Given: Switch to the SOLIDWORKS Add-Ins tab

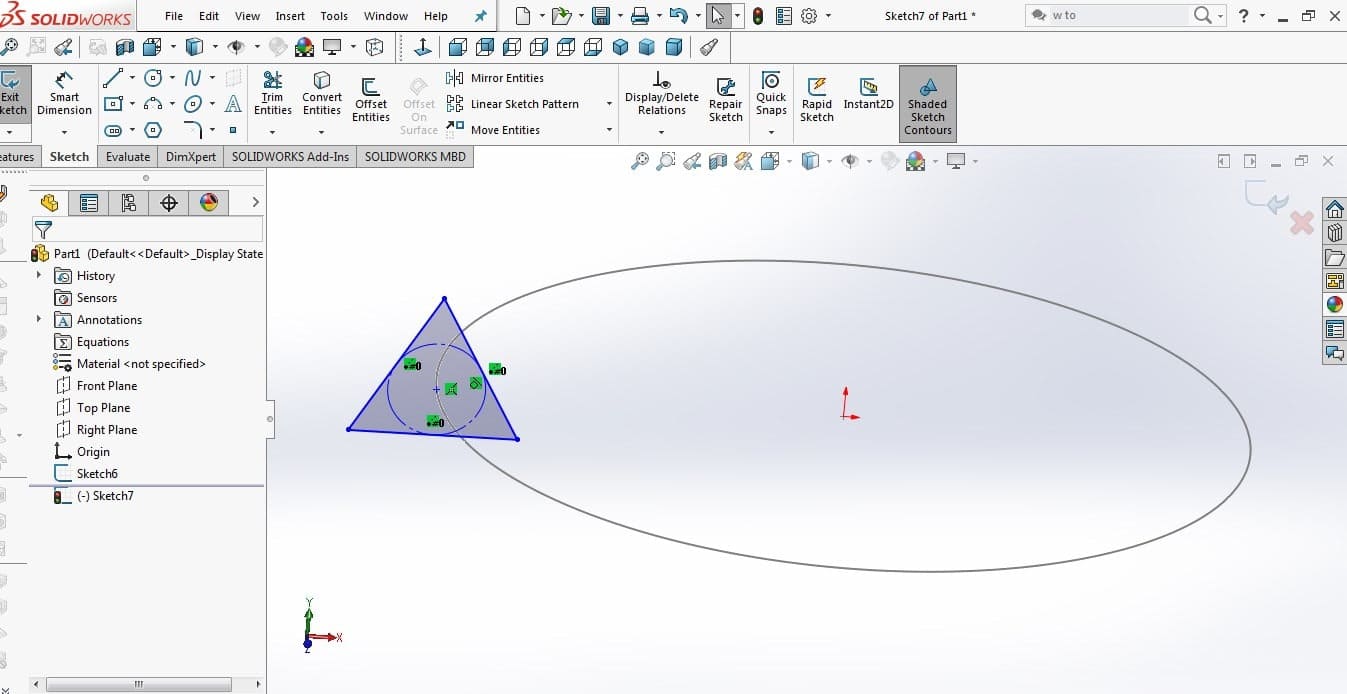Looking at the screenshot, I should click(291, 157).
